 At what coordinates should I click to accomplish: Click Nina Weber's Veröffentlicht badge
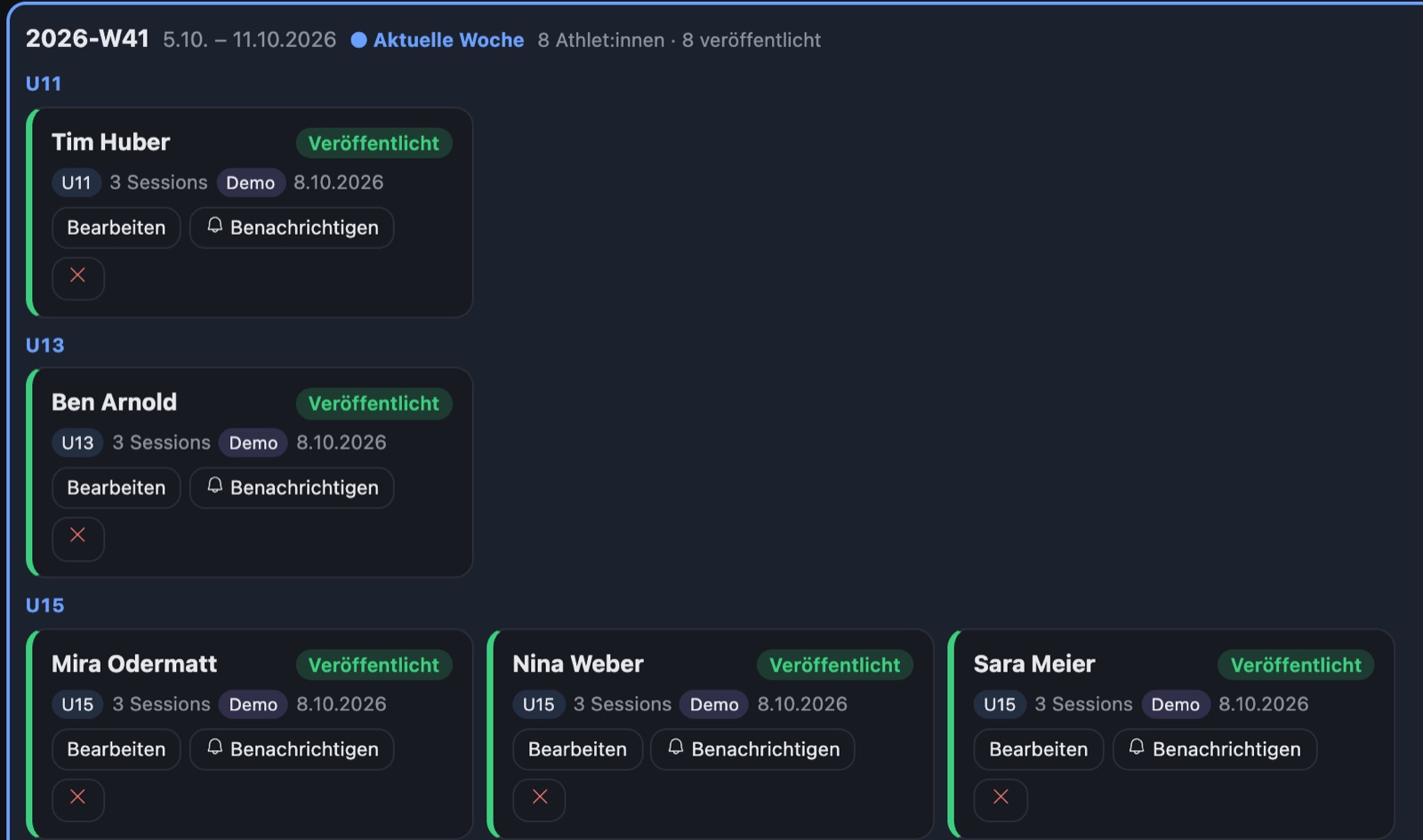click(835, 665)
